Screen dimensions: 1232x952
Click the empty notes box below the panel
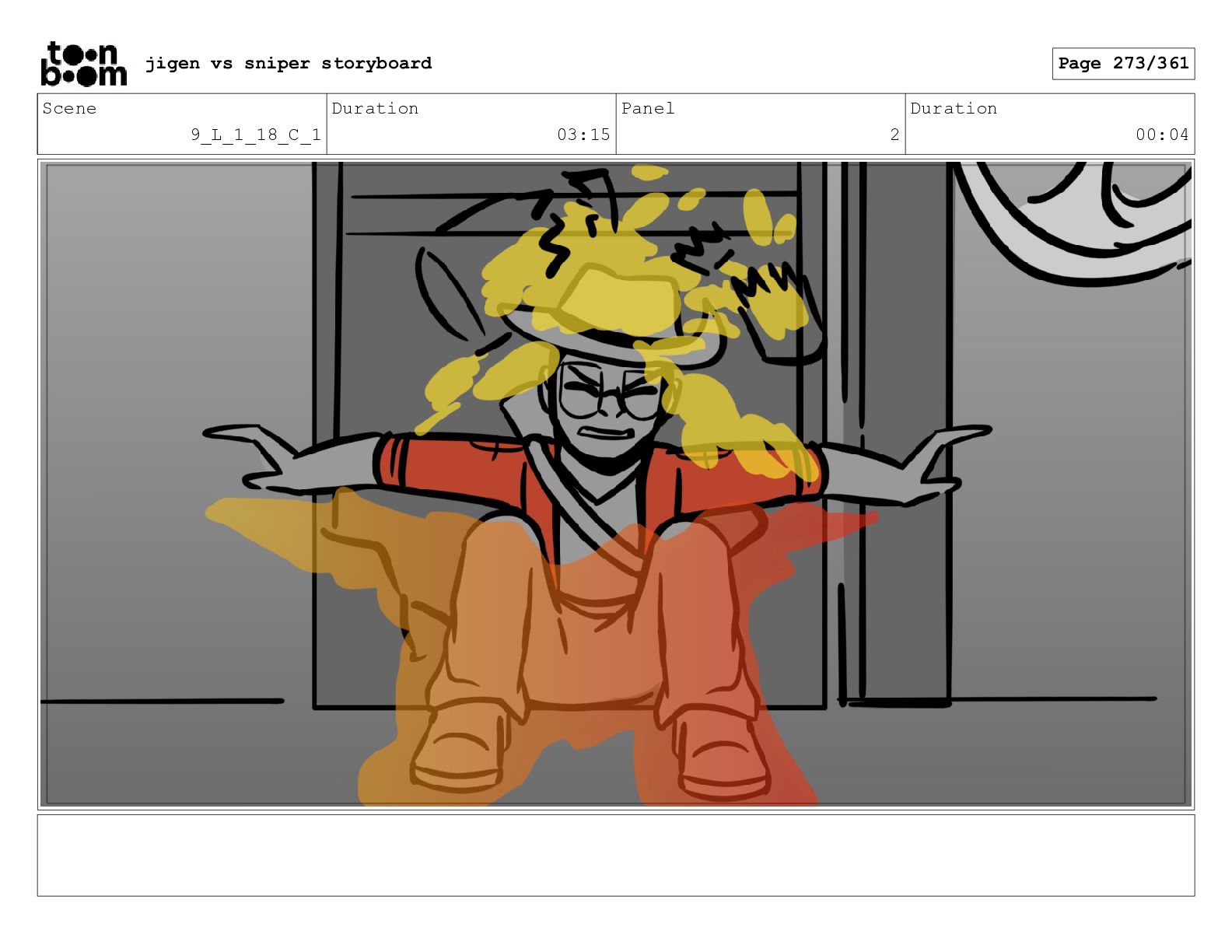(x=616, y=855)
